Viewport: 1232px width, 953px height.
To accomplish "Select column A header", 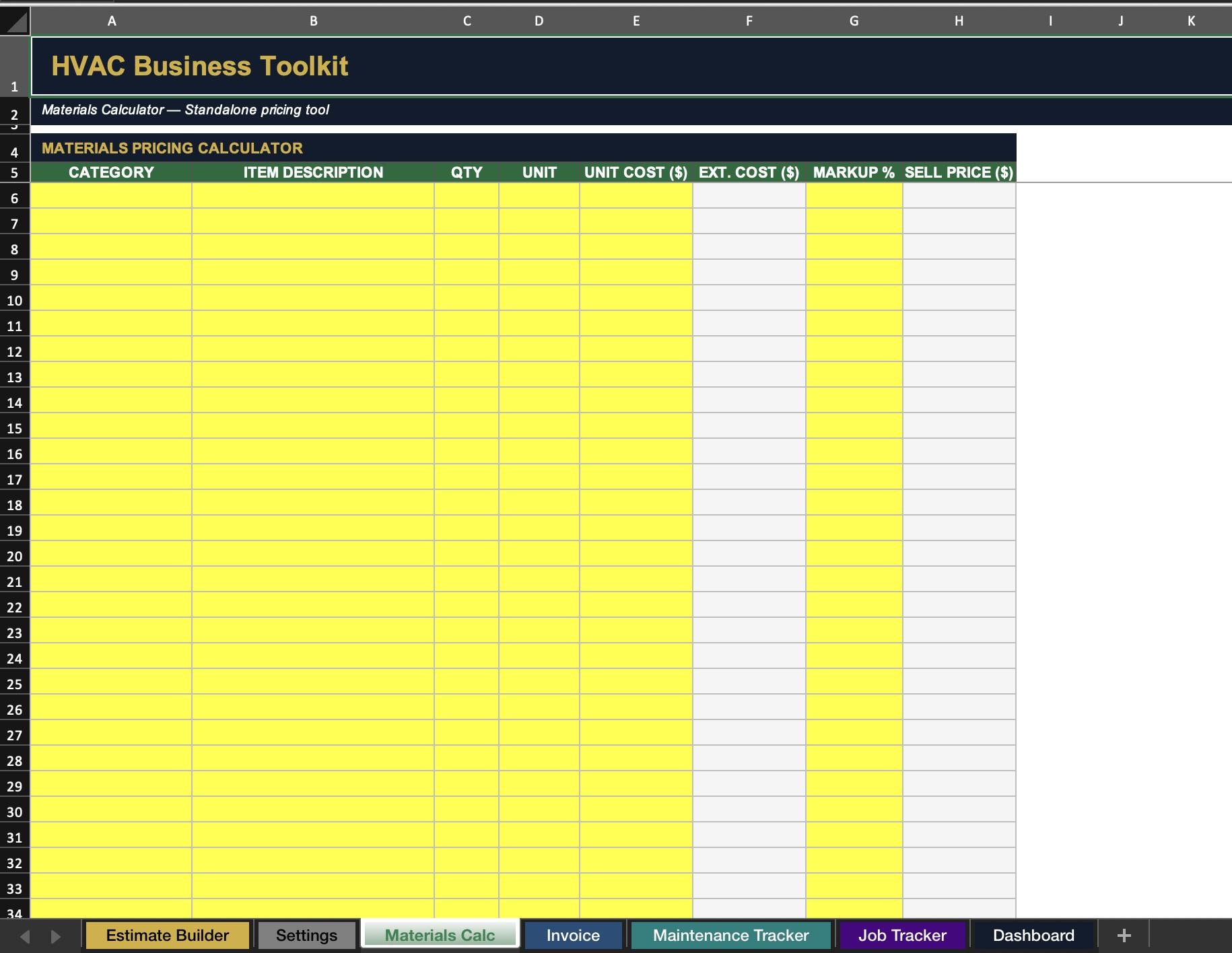I will [112, 21].
